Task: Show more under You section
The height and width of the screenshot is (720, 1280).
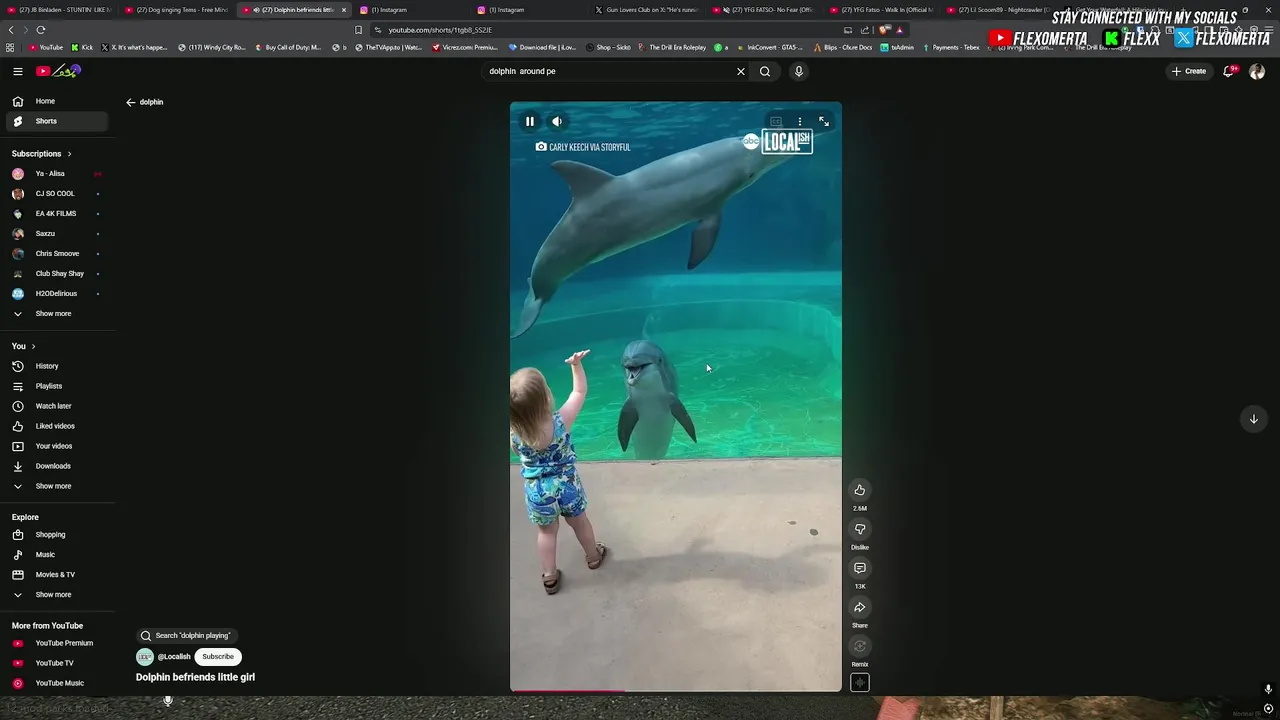Action: (x=57, y=486)
